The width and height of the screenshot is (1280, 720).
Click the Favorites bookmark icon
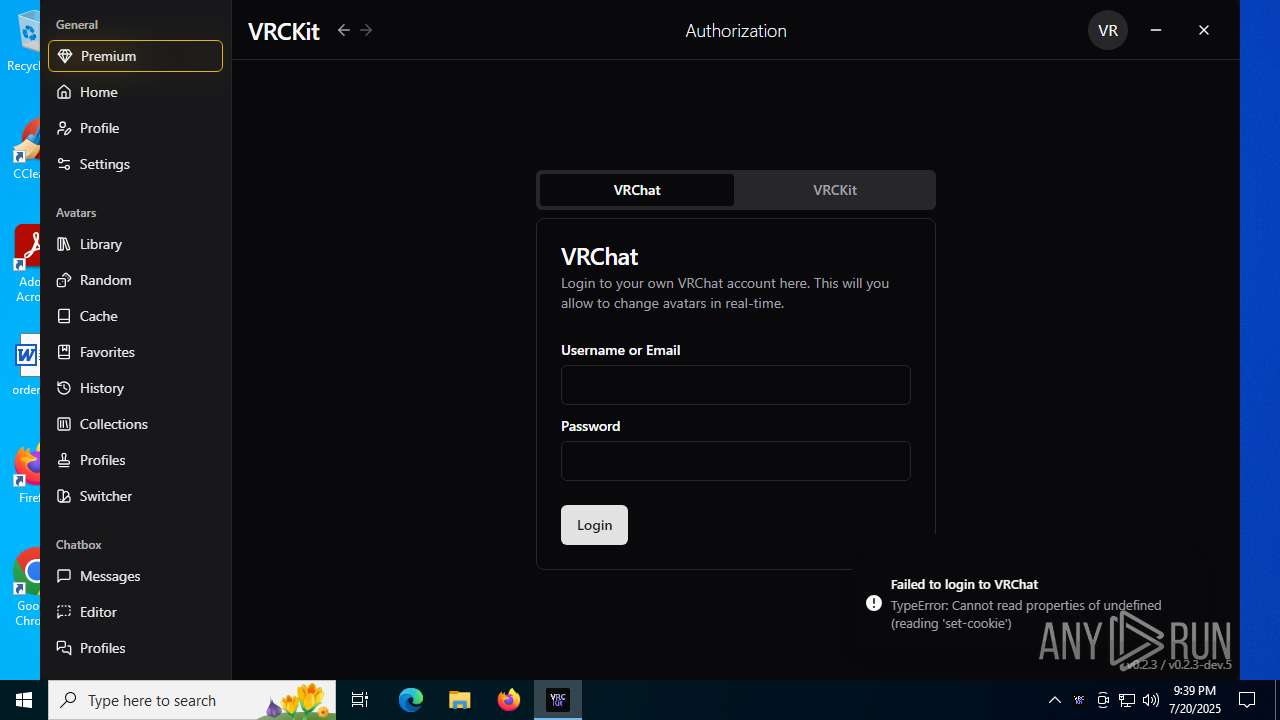coord(64,352)
